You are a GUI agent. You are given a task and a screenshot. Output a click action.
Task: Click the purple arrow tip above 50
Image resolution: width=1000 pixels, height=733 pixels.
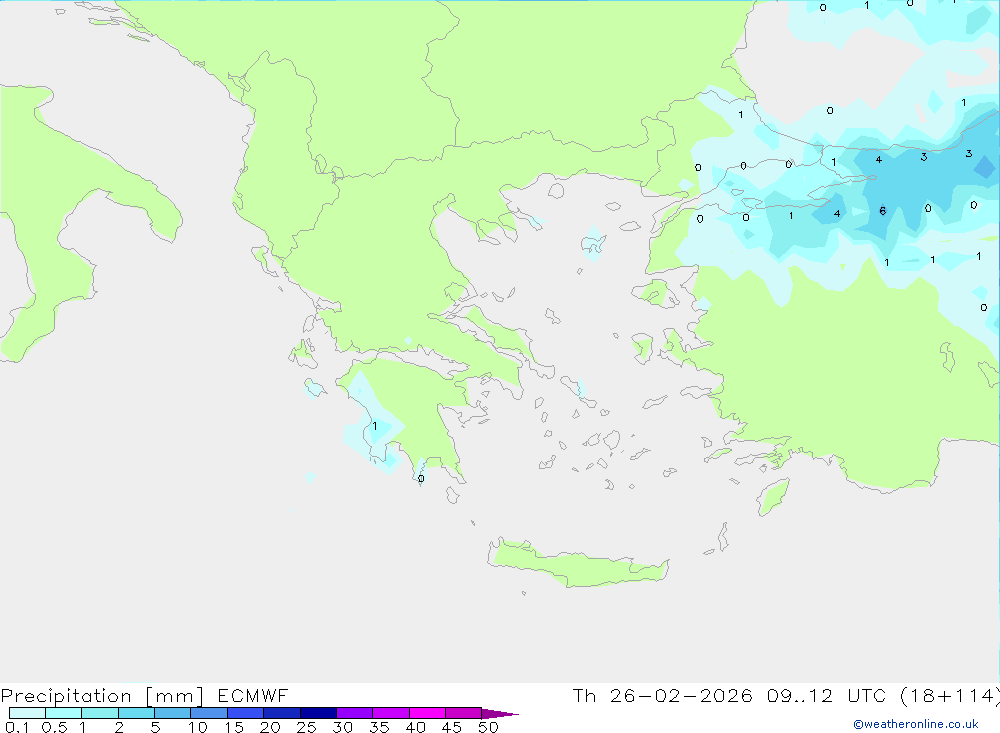(500, 713)
